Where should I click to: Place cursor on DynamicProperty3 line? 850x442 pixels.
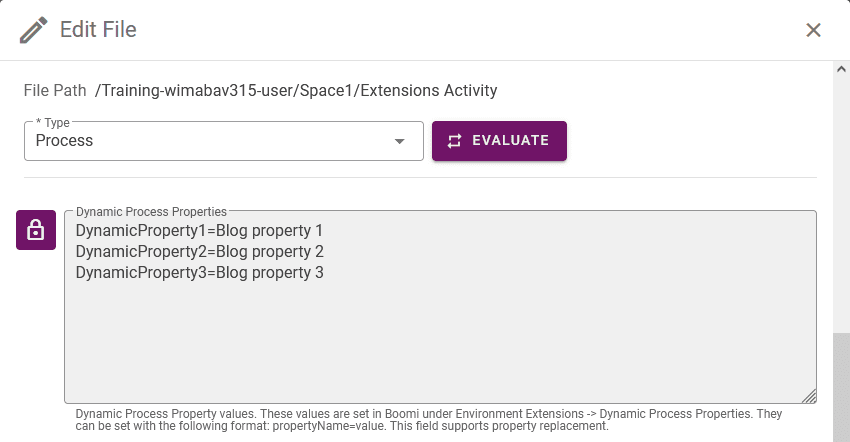point(199,272)
